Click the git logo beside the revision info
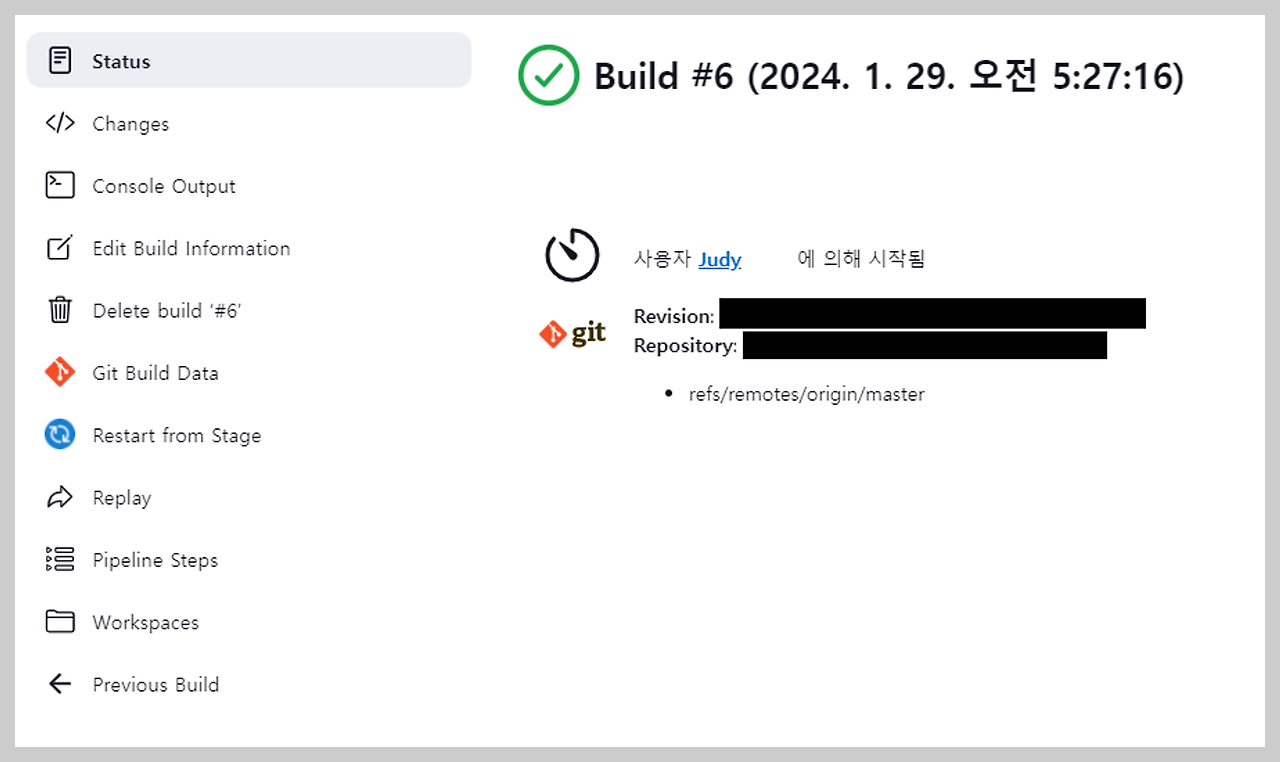This screenshot has width=1280, height=762. click(x=572, y=333)
